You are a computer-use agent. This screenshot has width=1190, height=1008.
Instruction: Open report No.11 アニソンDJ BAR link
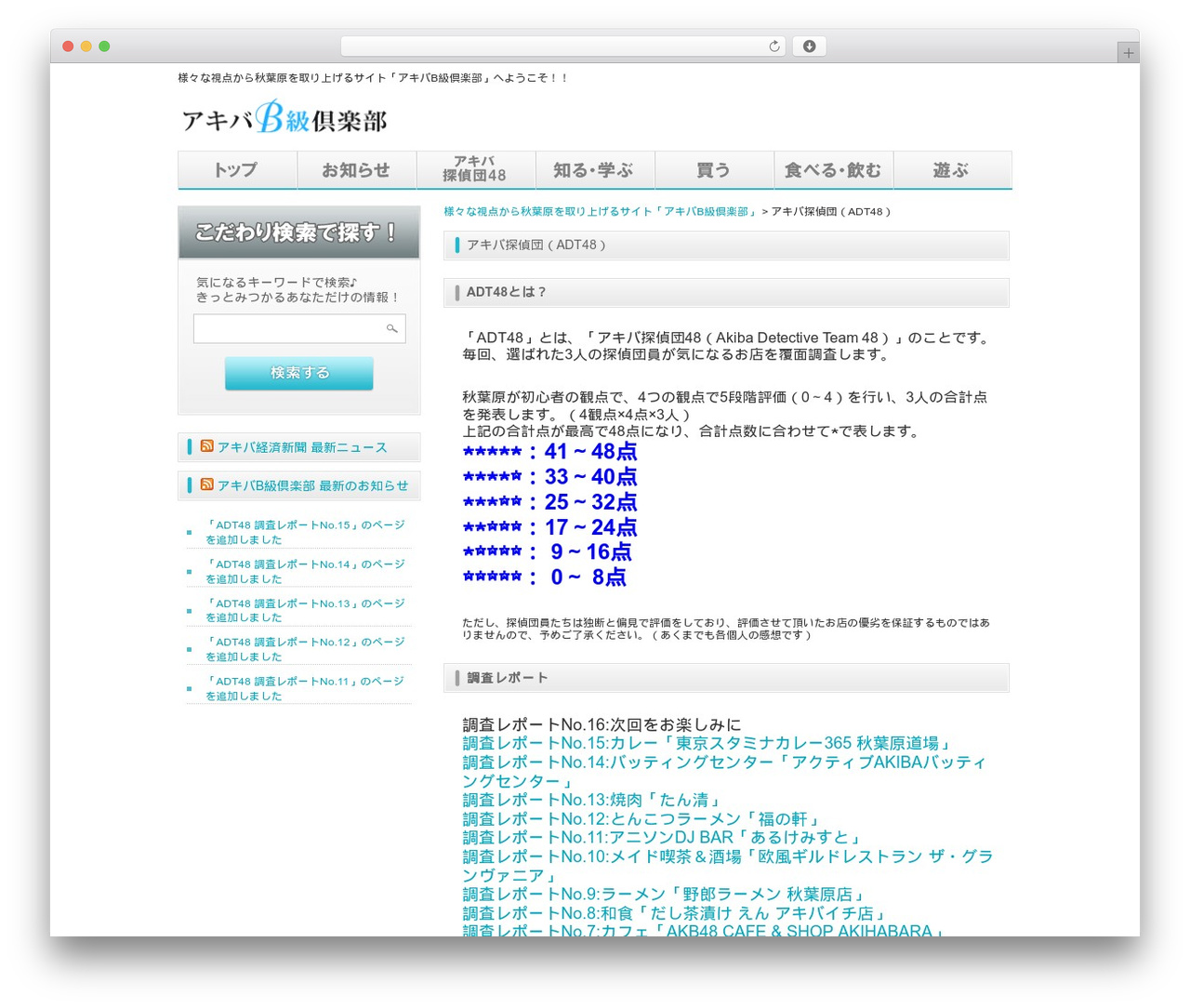pos(664,838)
